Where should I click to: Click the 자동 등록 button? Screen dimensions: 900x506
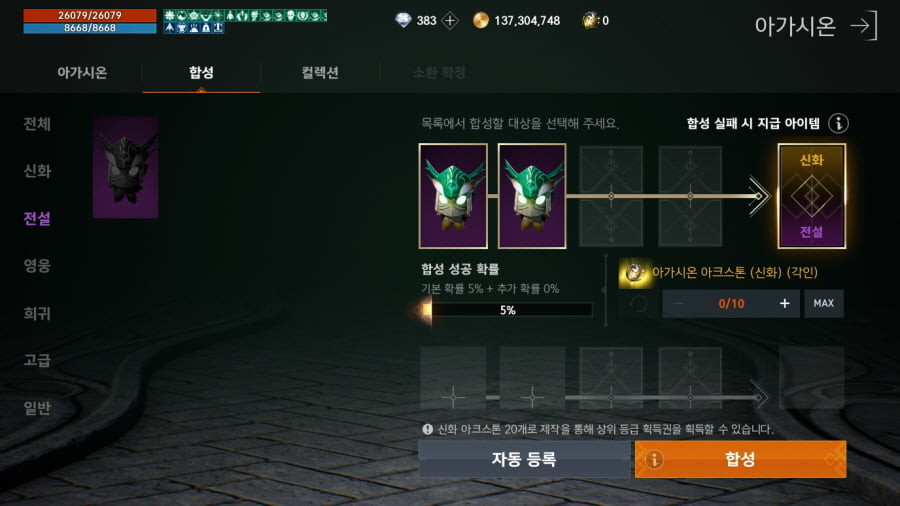pos(524,459)
